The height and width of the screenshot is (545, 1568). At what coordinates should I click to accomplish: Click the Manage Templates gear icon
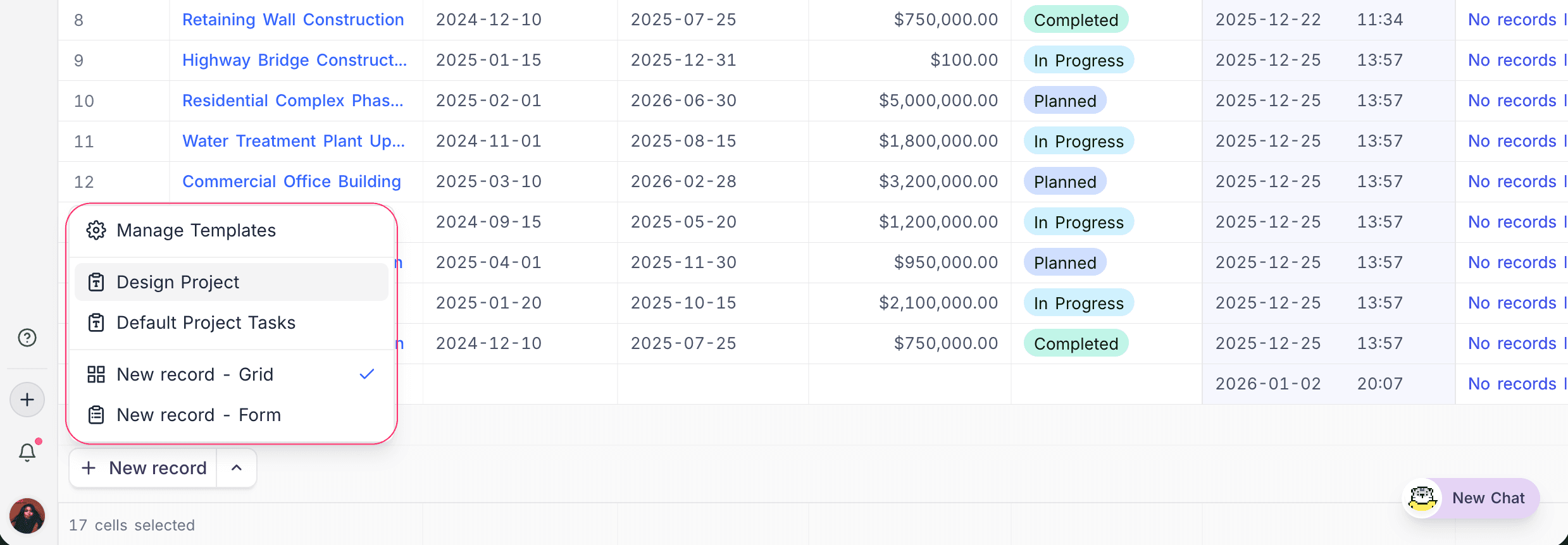tap(96, 231)
